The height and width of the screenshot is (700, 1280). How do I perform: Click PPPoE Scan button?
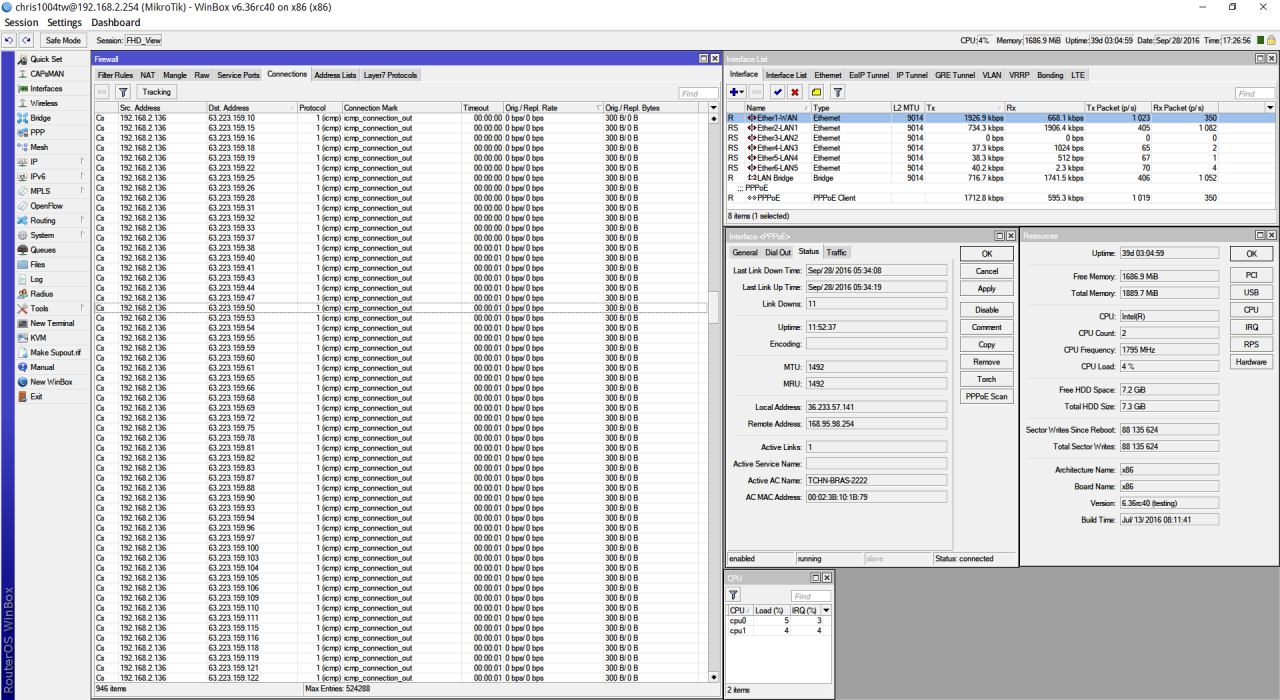click(986, 397)
